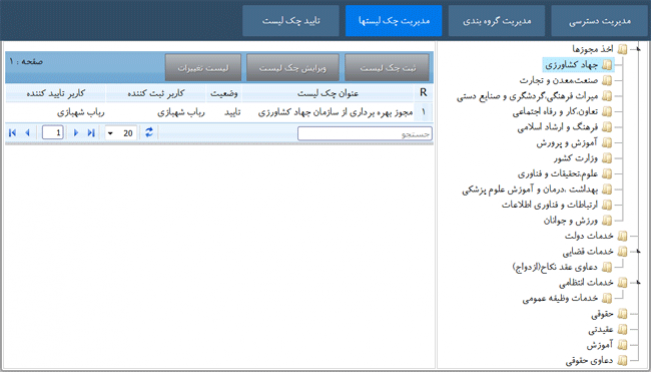
Task: Click folder icon of خدمات دولت
Action: (622, 236)
